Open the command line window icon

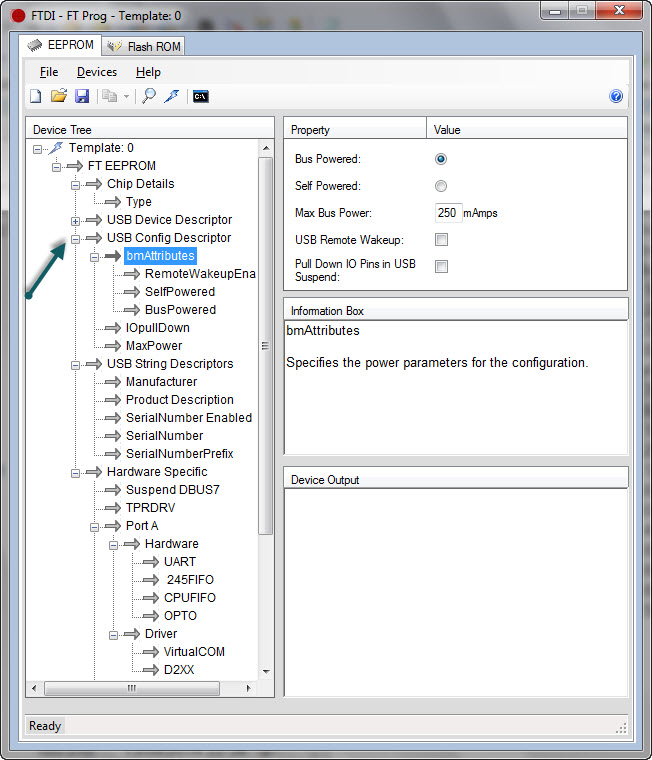point(200,96)
